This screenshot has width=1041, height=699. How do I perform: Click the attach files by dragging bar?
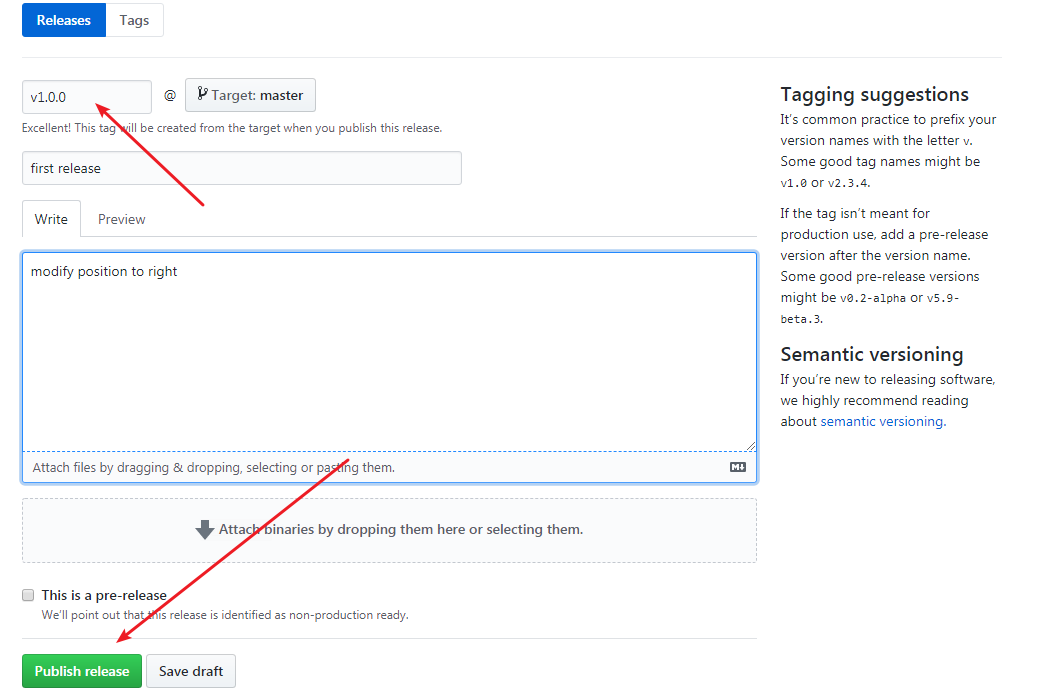click(x=389, y=467)
